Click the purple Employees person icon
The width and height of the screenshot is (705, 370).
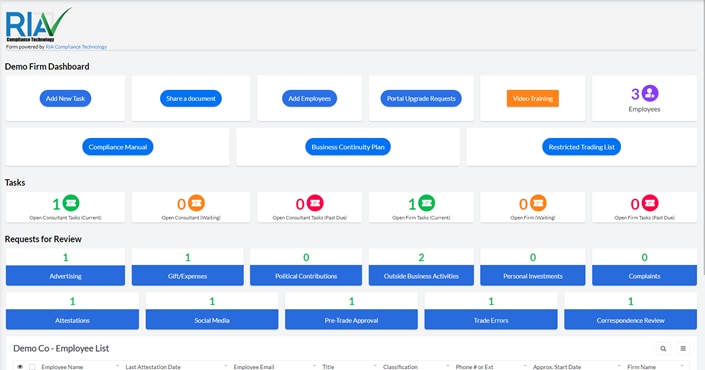pos(650,93)
